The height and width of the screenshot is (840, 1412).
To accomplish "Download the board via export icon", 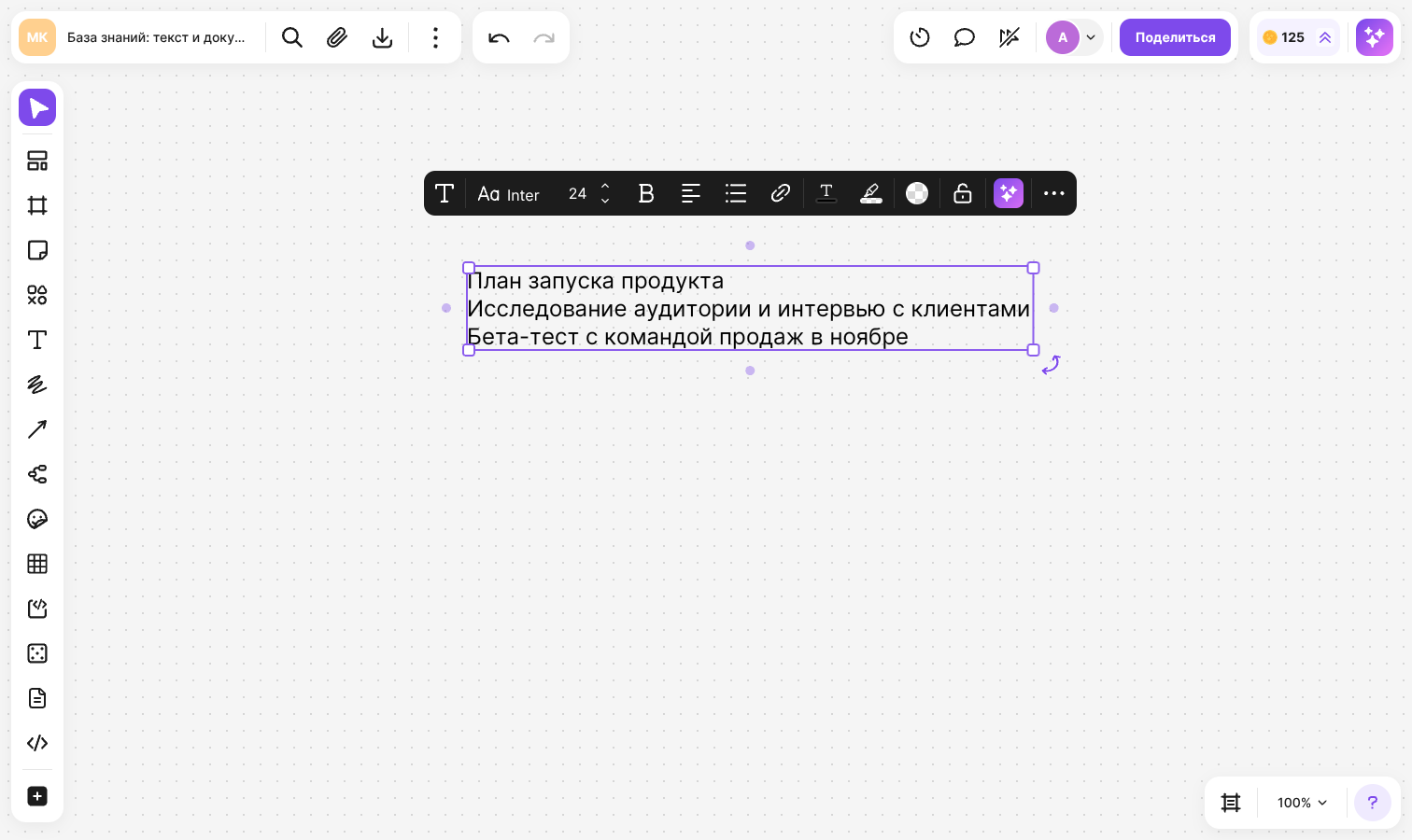I will pyautogui.click(x=382, y=37).
